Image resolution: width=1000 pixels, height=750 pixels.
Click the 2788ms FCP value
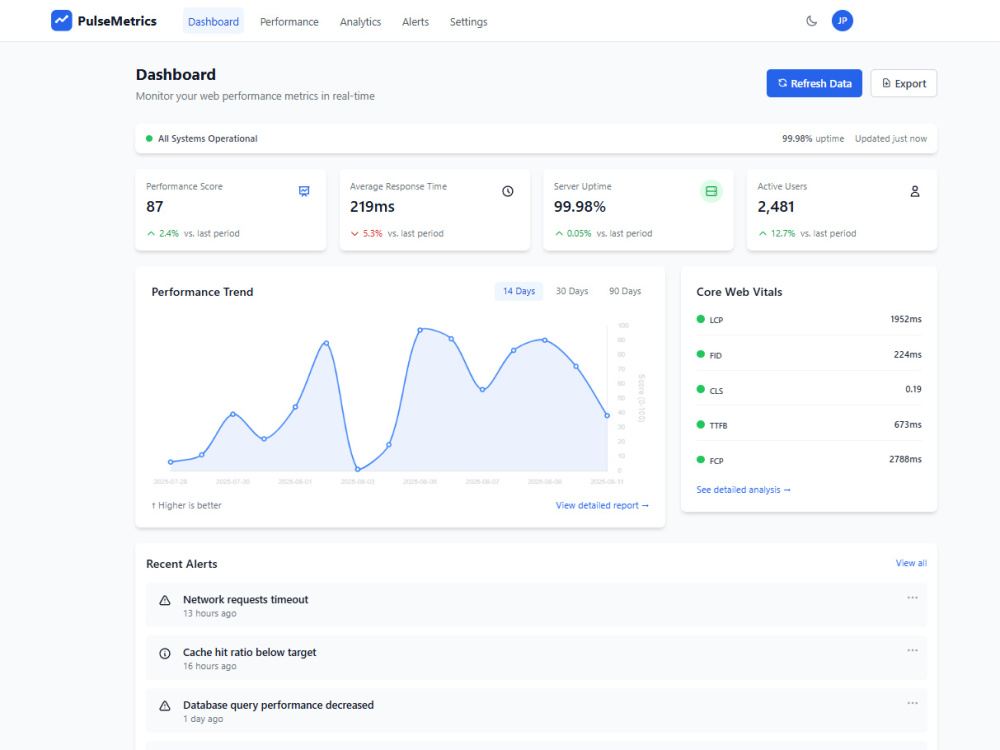905,459
